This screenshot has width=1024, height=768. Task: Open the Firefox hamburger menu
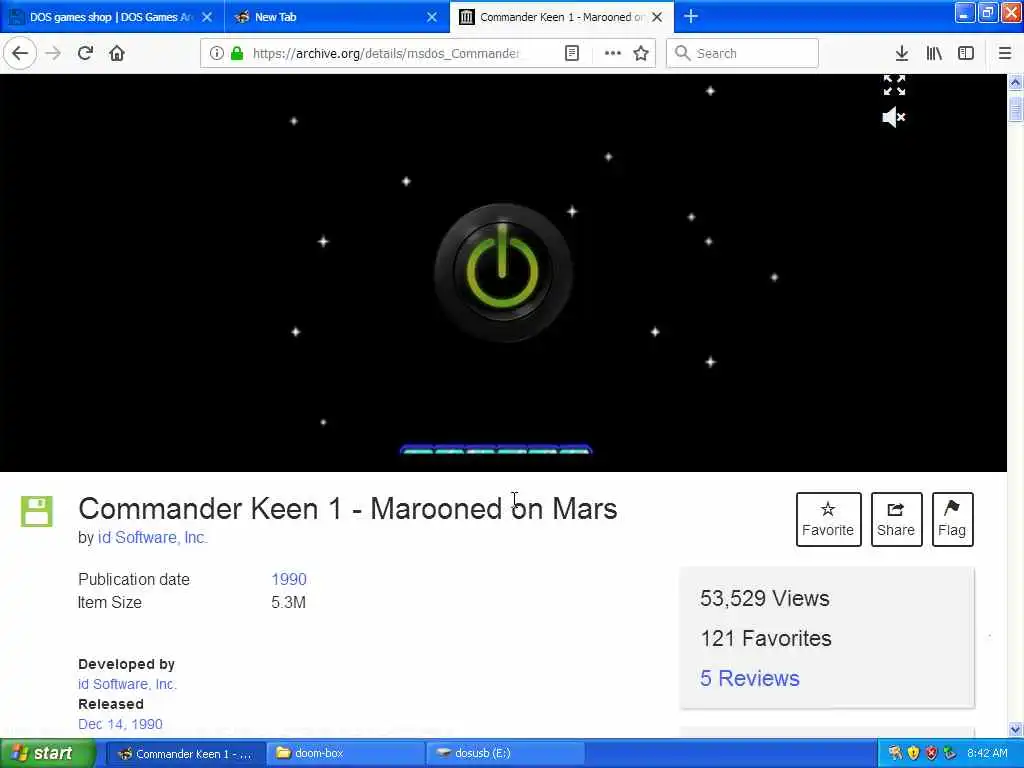click(x=1004, y=53)
